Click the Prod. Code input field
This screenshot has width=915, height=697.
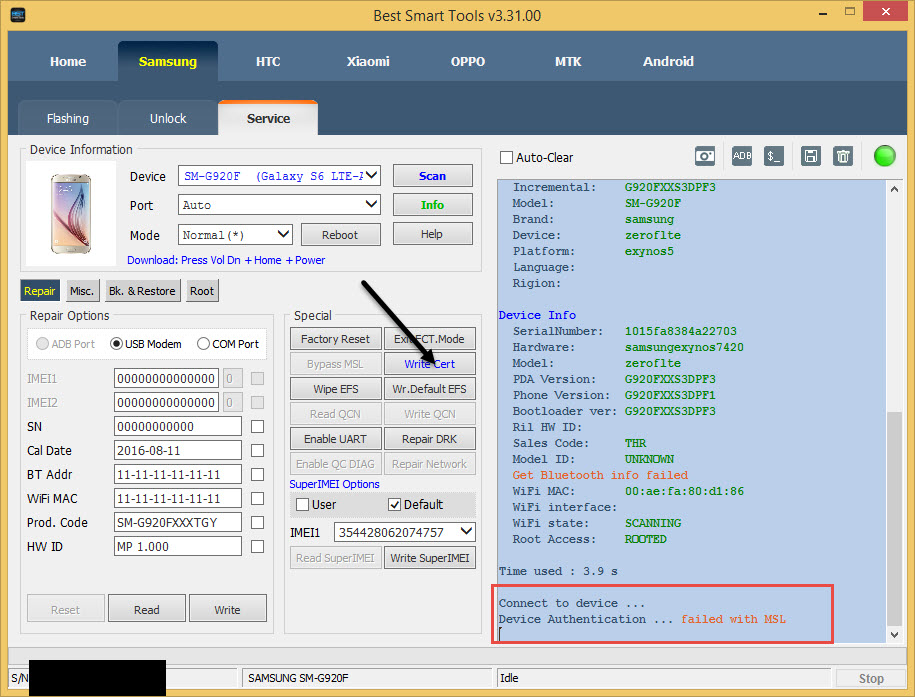coord(177,522)
